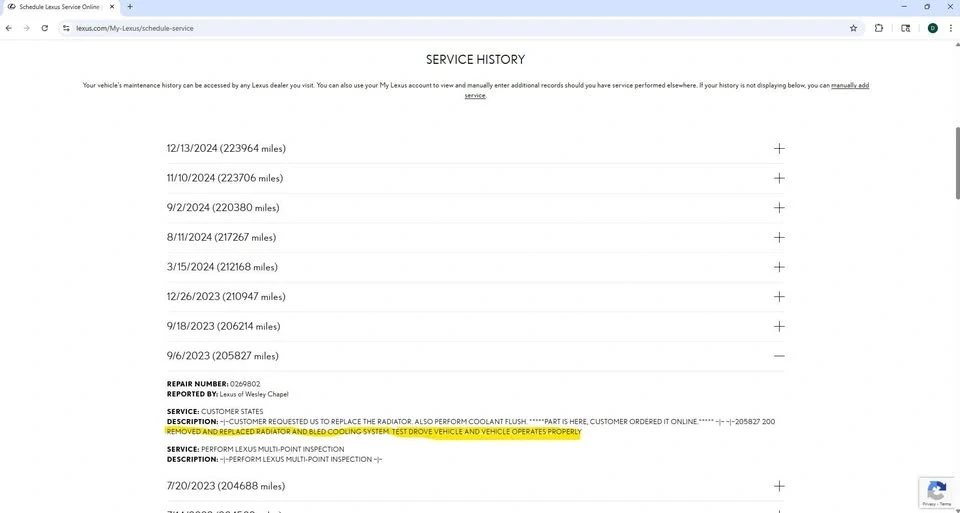Image resolution: width=960 pixels, height=513 pixels.
Task: Click the page vertical scrollbar thumb
Action: click(x=957, y=163)
